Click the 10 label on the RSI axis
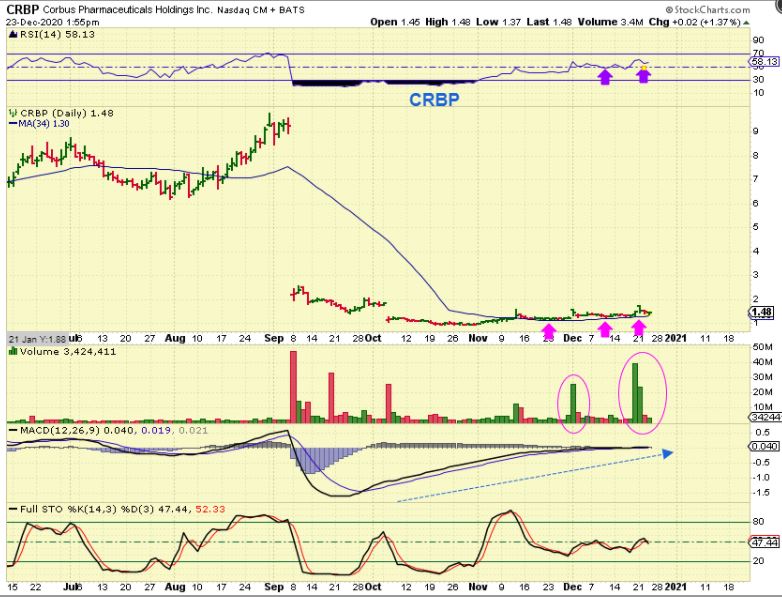Image resolution: width=782 pixels, height=597 pixels. 759,92
